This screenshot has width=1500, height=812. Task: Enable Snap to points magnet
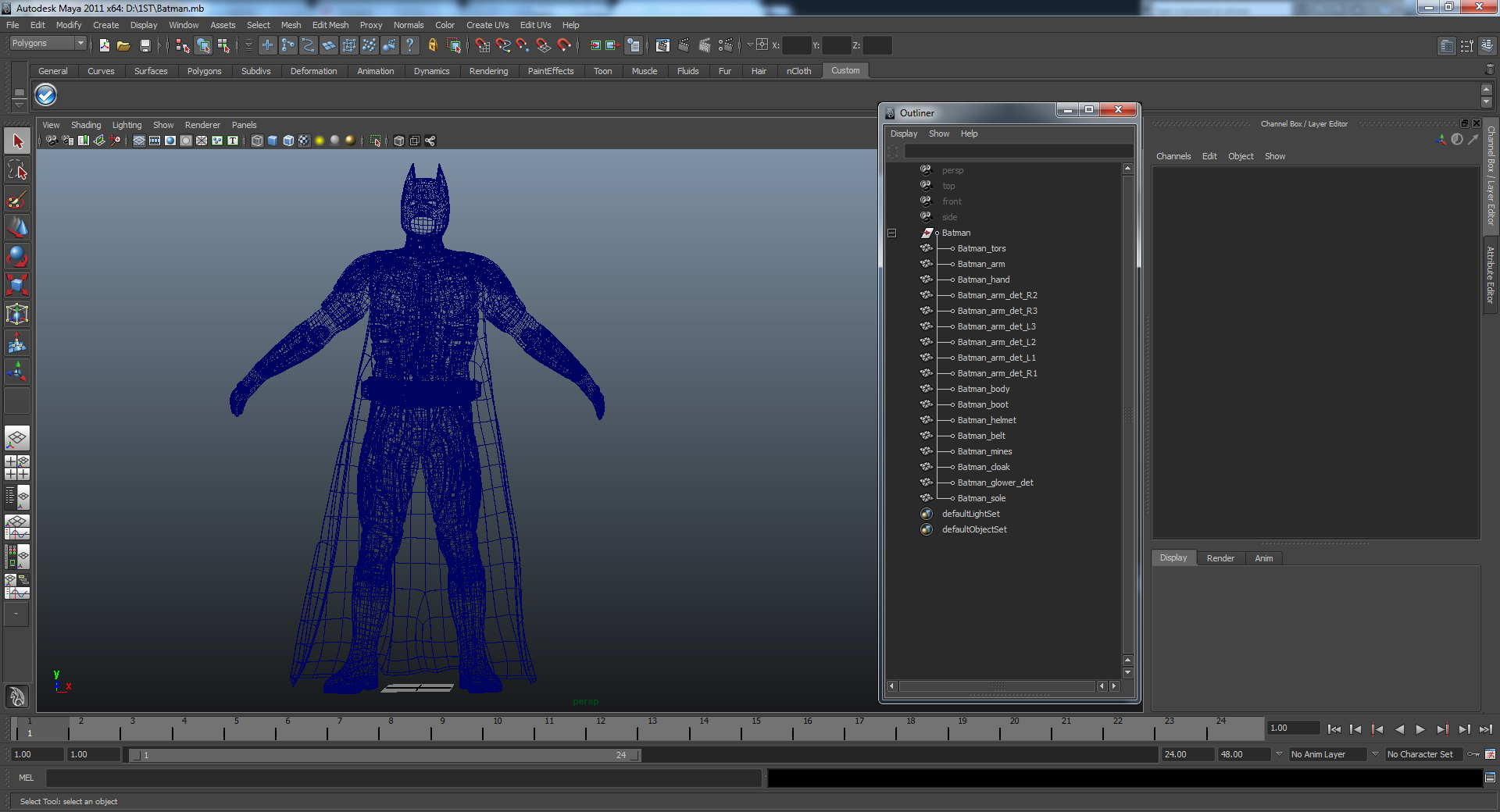[523, 45]
